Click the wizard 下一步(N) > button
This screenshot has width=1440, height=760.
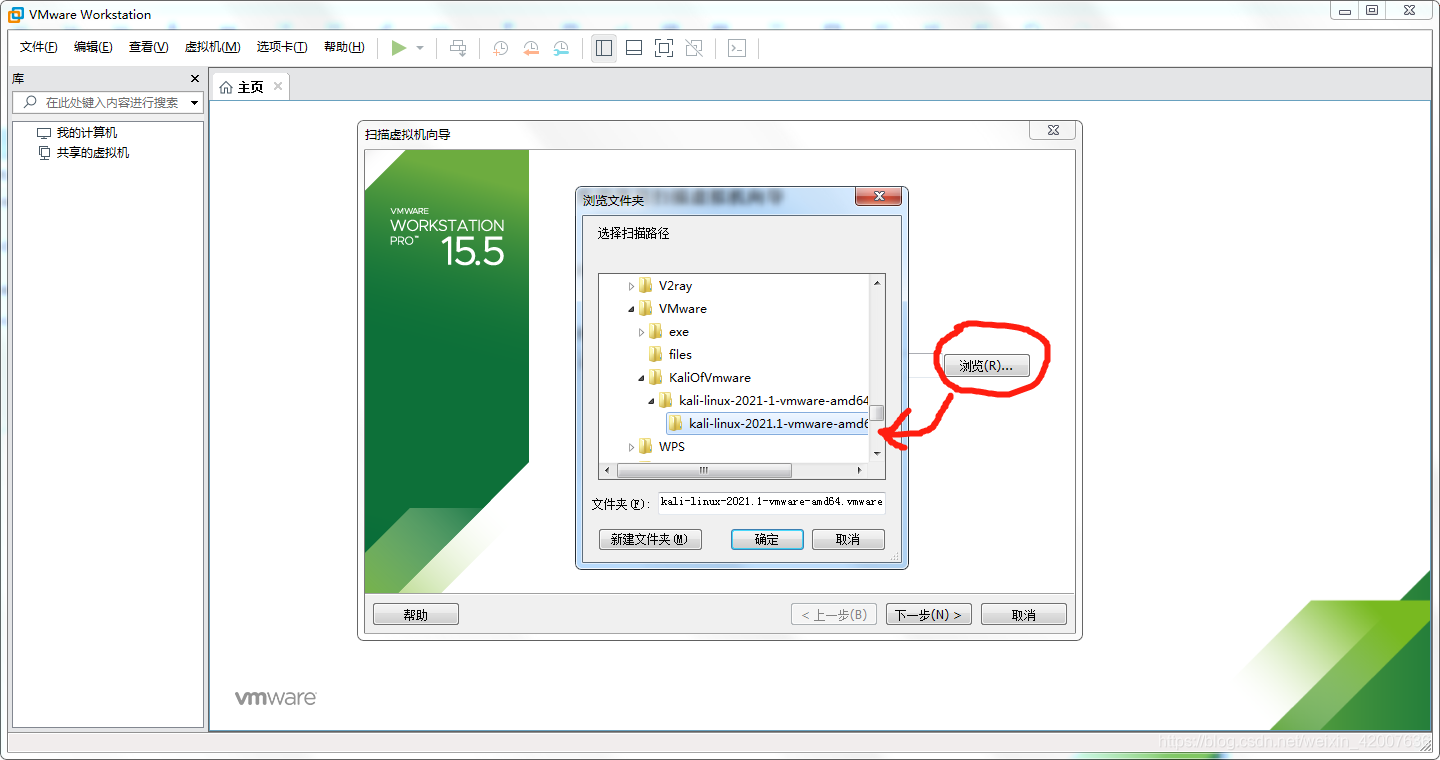[x=929, y=615]
